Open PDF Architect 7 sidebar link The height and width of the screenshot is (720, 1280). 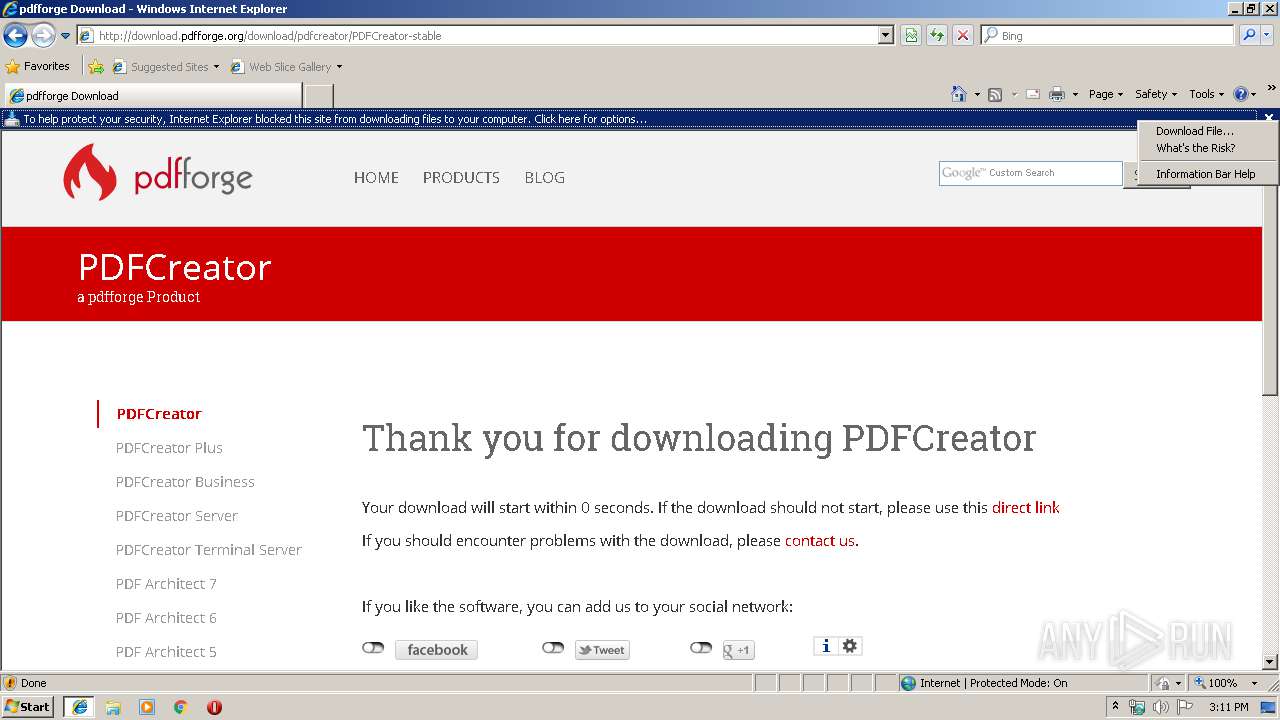tap(166, 584)
